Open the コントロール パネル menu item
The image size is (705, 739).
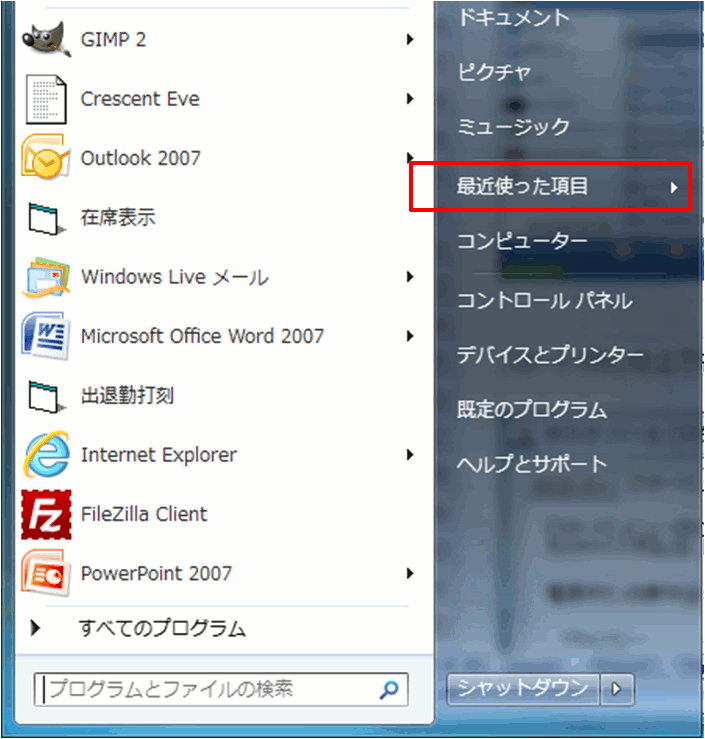(x=544, y=300)
